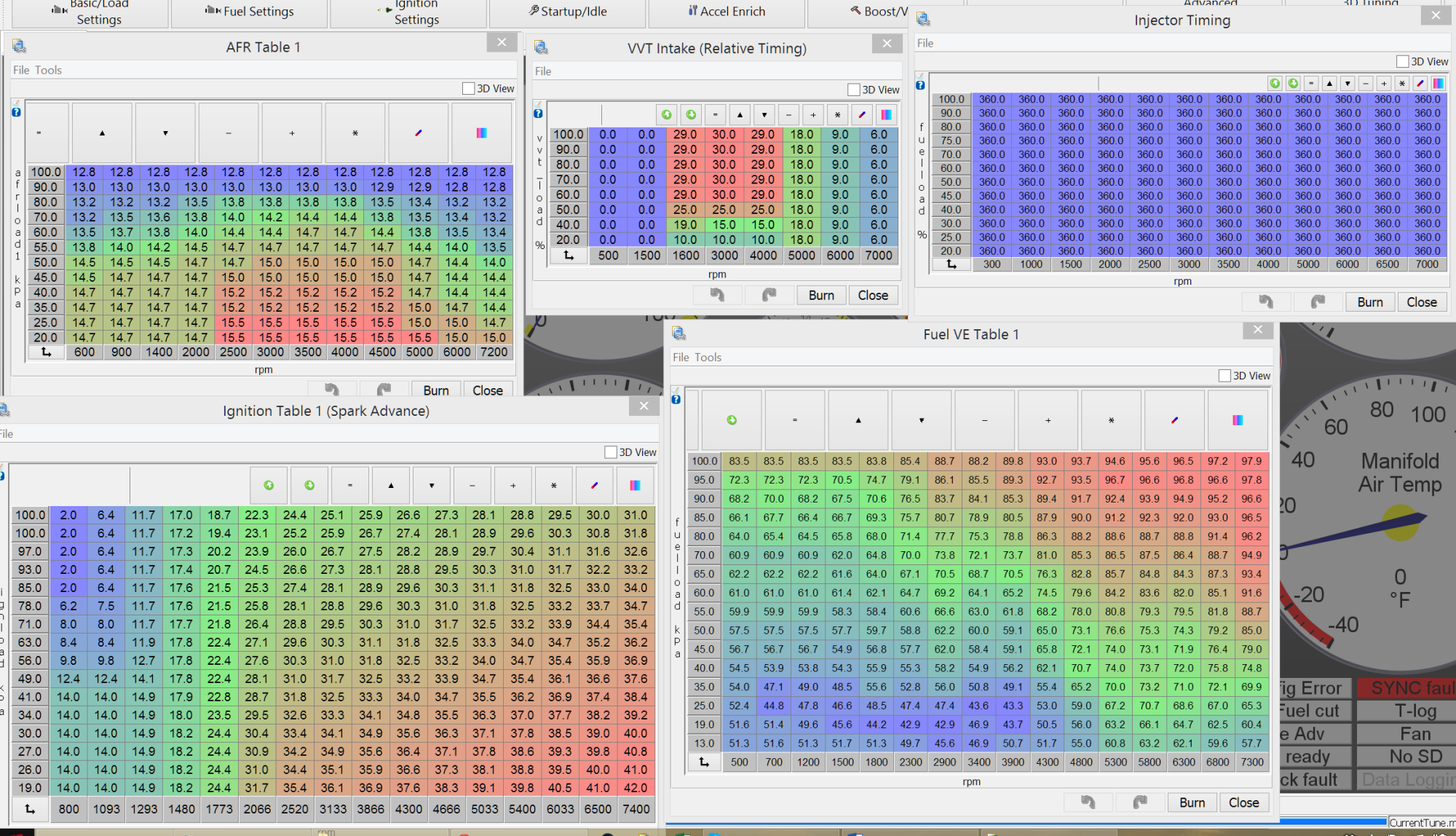Click Burn in Fuel VE Table 1
Viewport: 1456px width, 836px height.
point(1192,803)
